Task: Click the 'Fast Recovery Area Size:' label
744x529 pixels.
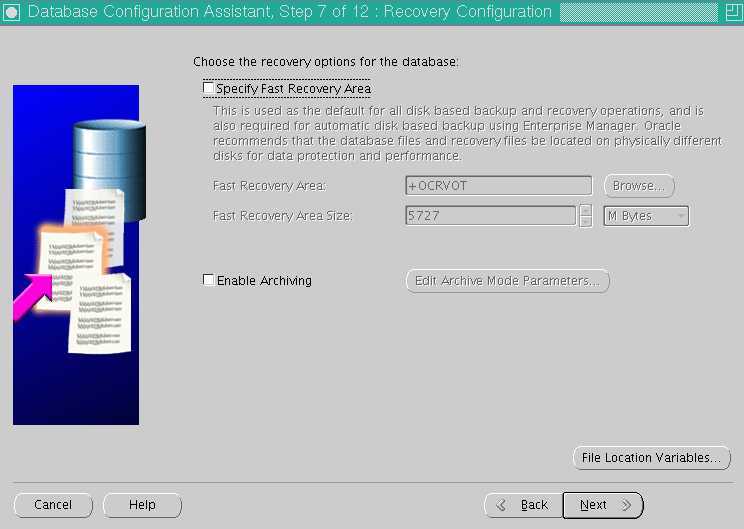Action: [283, 216]
